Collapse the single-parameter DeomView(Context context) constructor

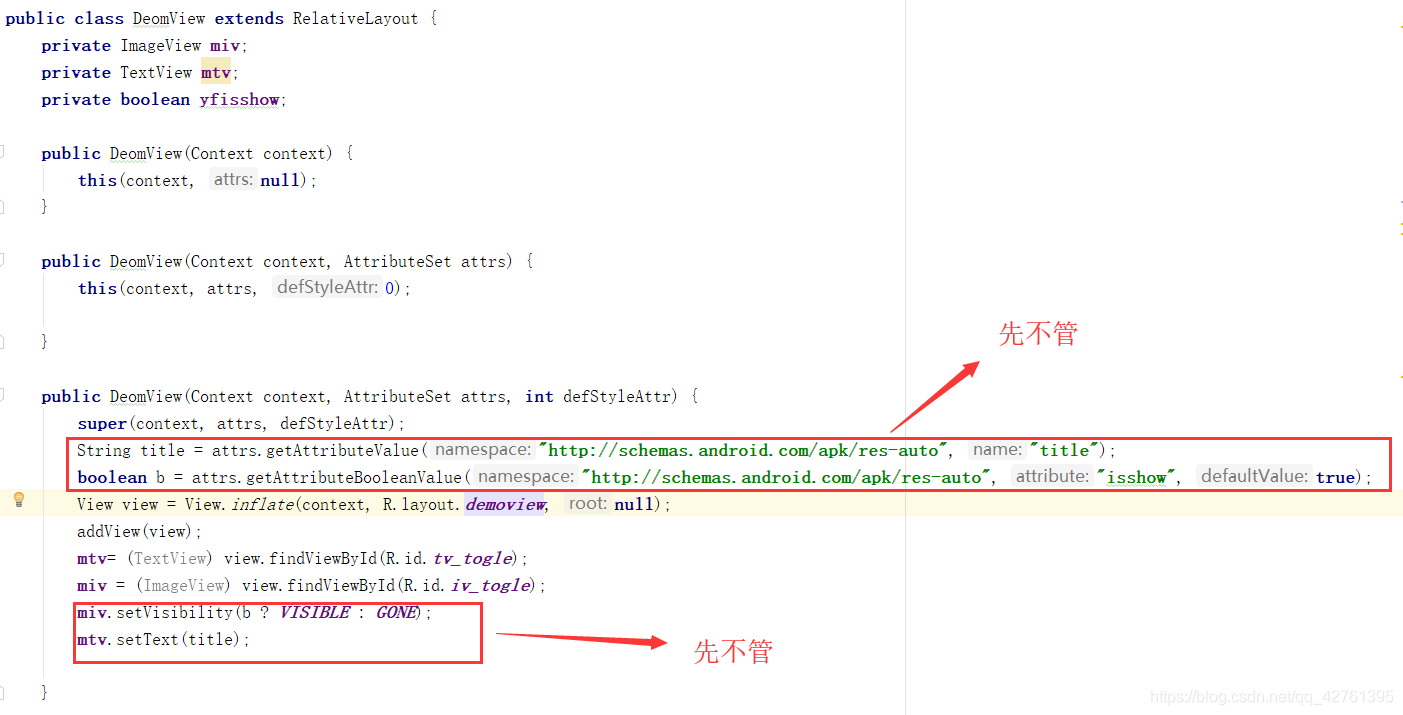2,153
